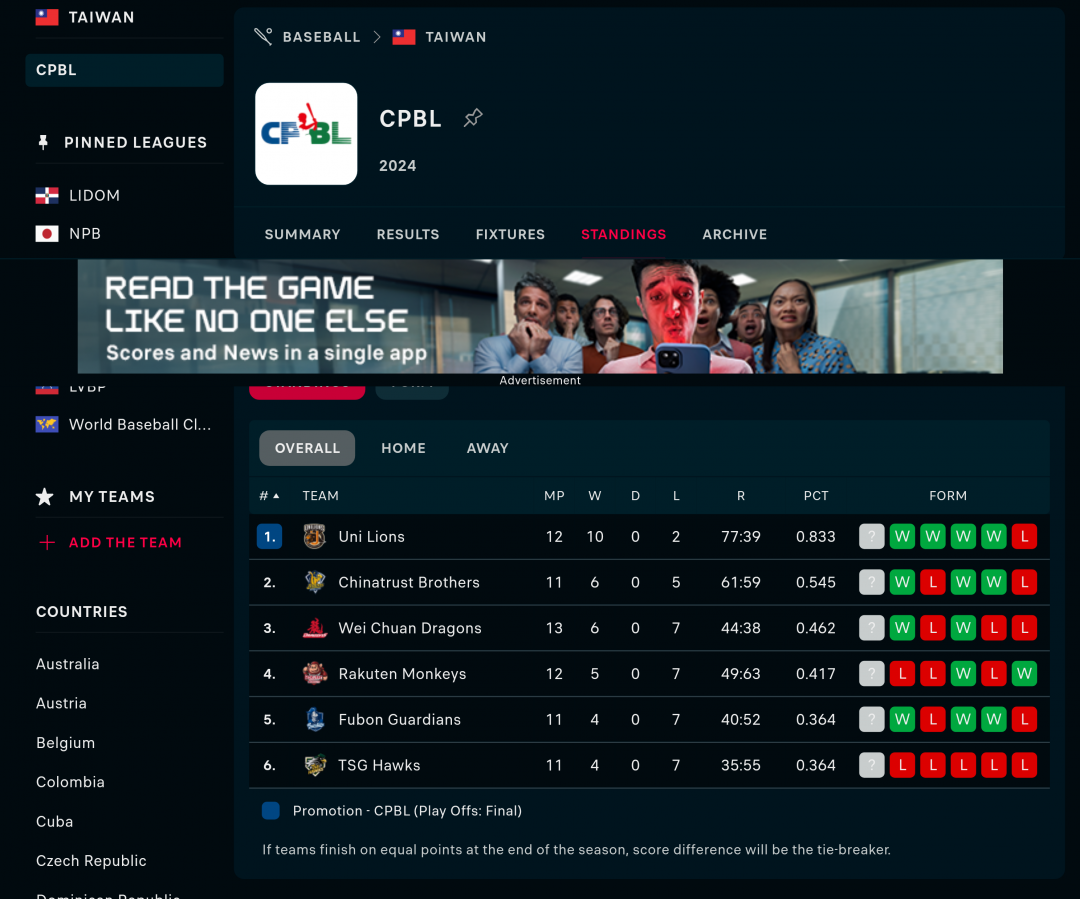Open the Fixtures tab
Viewport: 1080px width, 899px height.
tap(510, 234)
